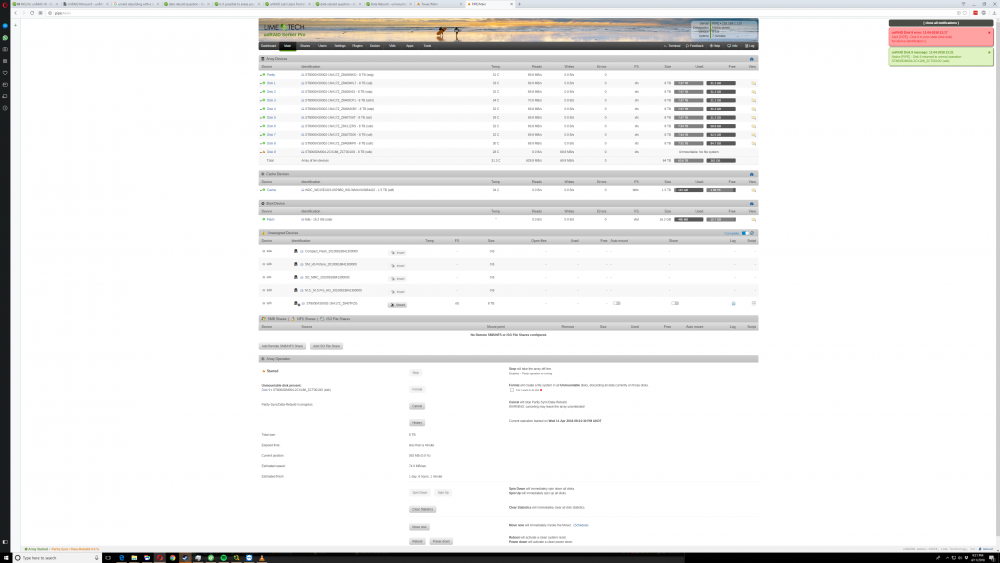Browse Disk 1 contents via View icon
Image resolution: width=1000 pixels, height=563 pixels.
(x=753, y=83)
